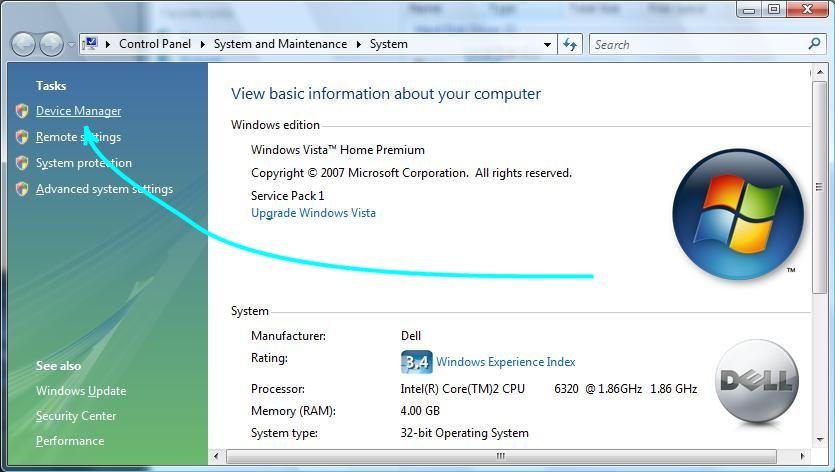Open Advanced system settings
Image resolution: width=835 pixels, height=472 pixels.
click(104, 189)
